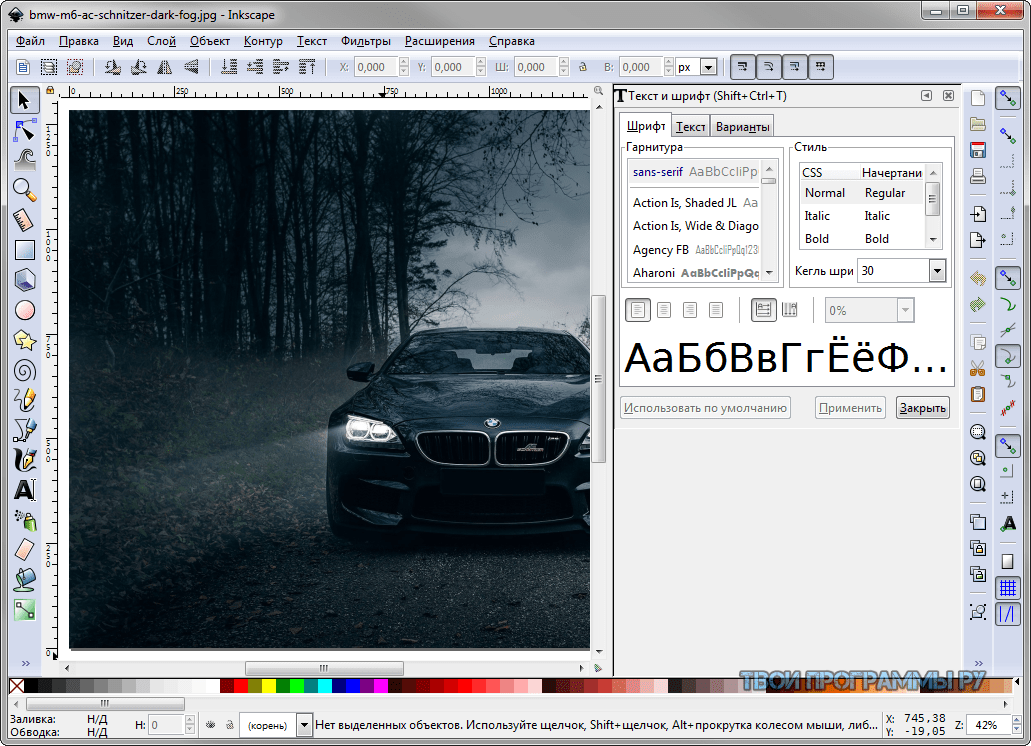Select the 3D Box tool
The image size is (1031, 746).
pos(24,280)
